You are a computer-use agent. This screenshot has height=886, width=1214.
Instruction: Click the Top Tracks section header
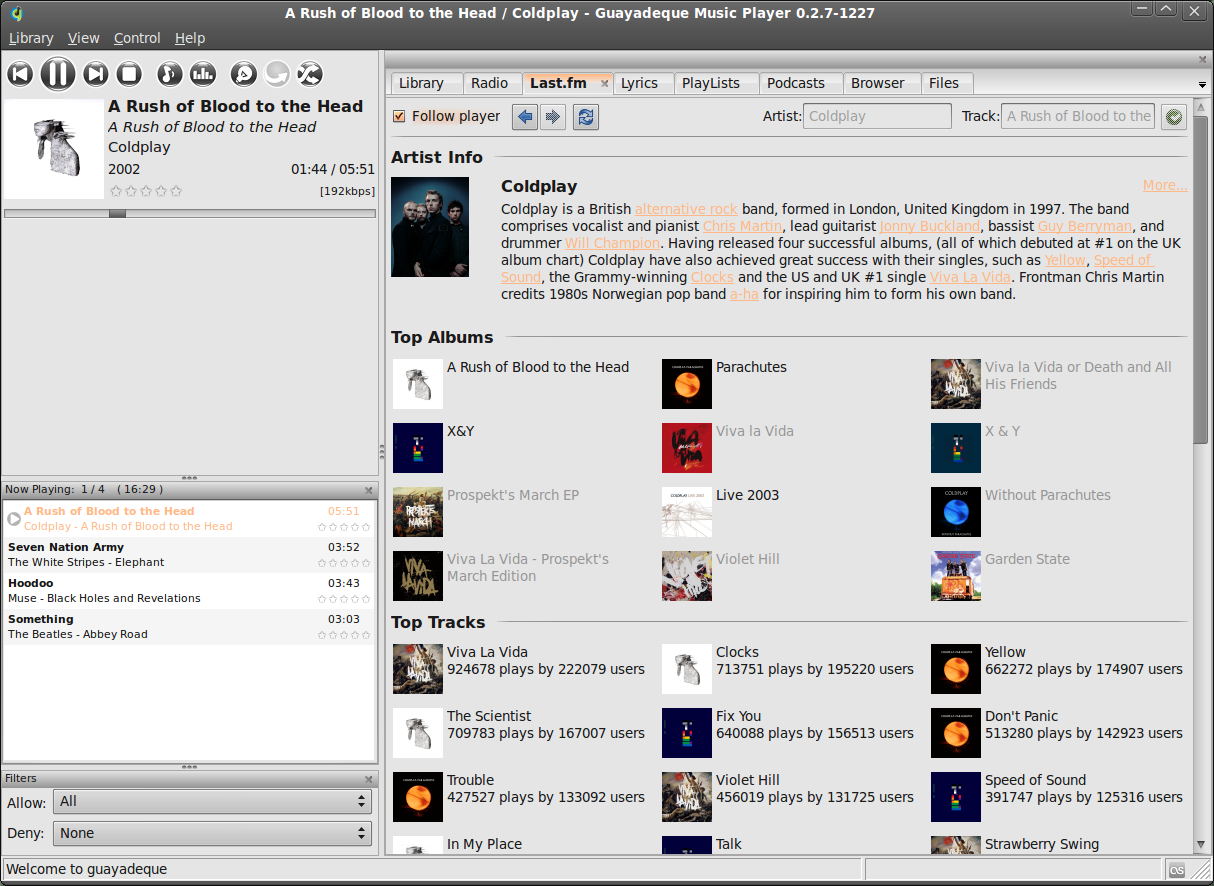pyautogui.click(x=438, y=622)
